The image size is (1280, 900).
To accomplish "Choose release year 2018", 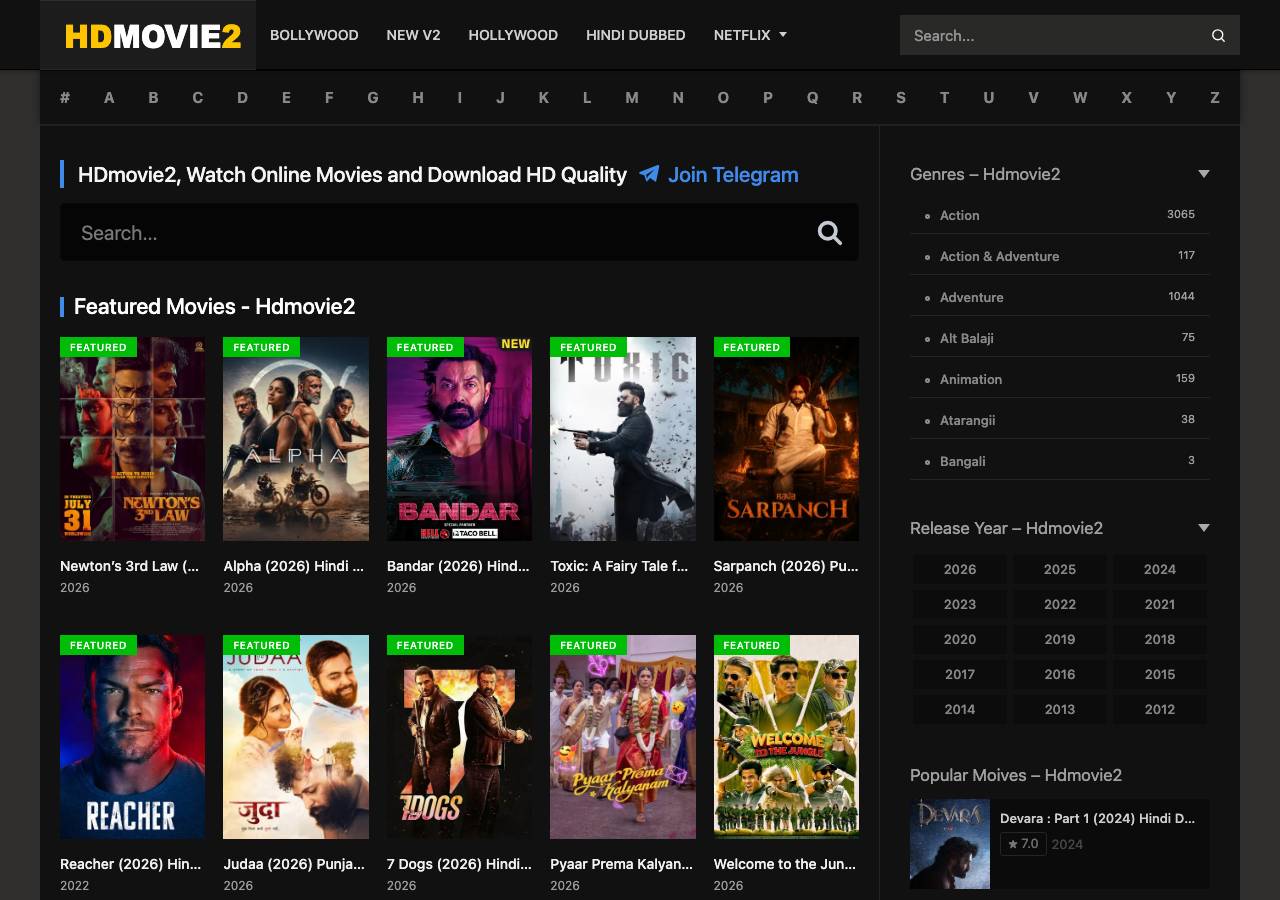I will [1160, 639].
